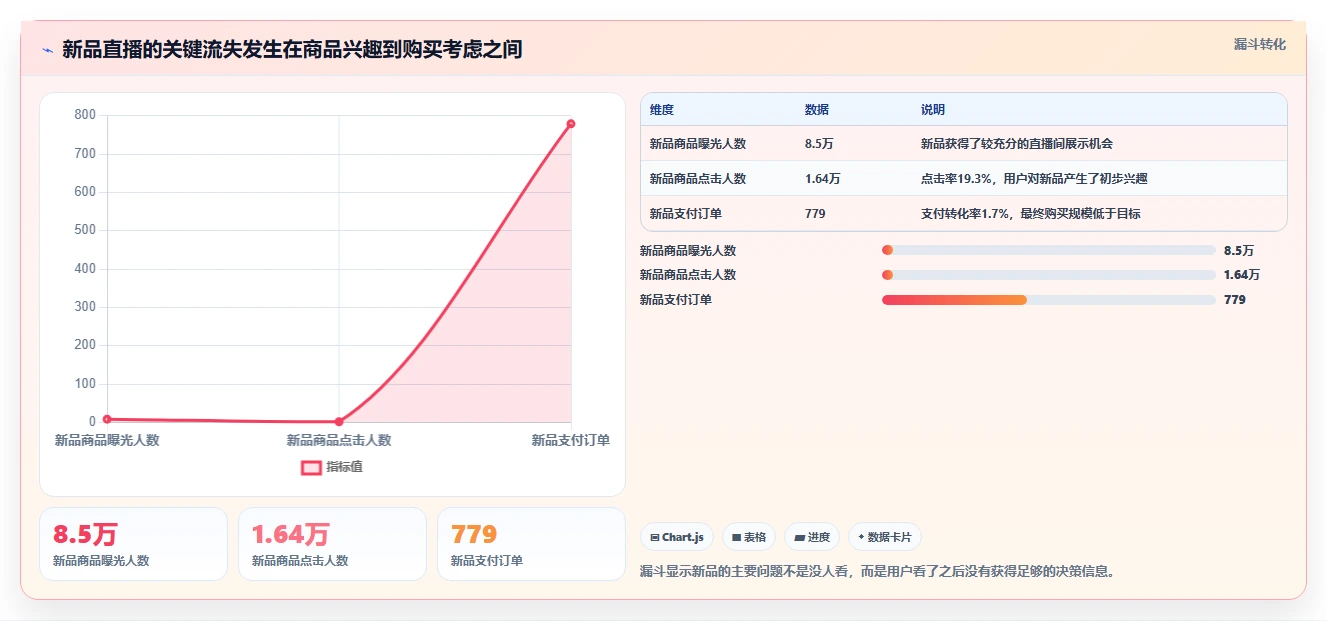This screenshot has height=621, width=1327.
Task: Open the 779 payment orders data card
Action: (x=531, y=544)
